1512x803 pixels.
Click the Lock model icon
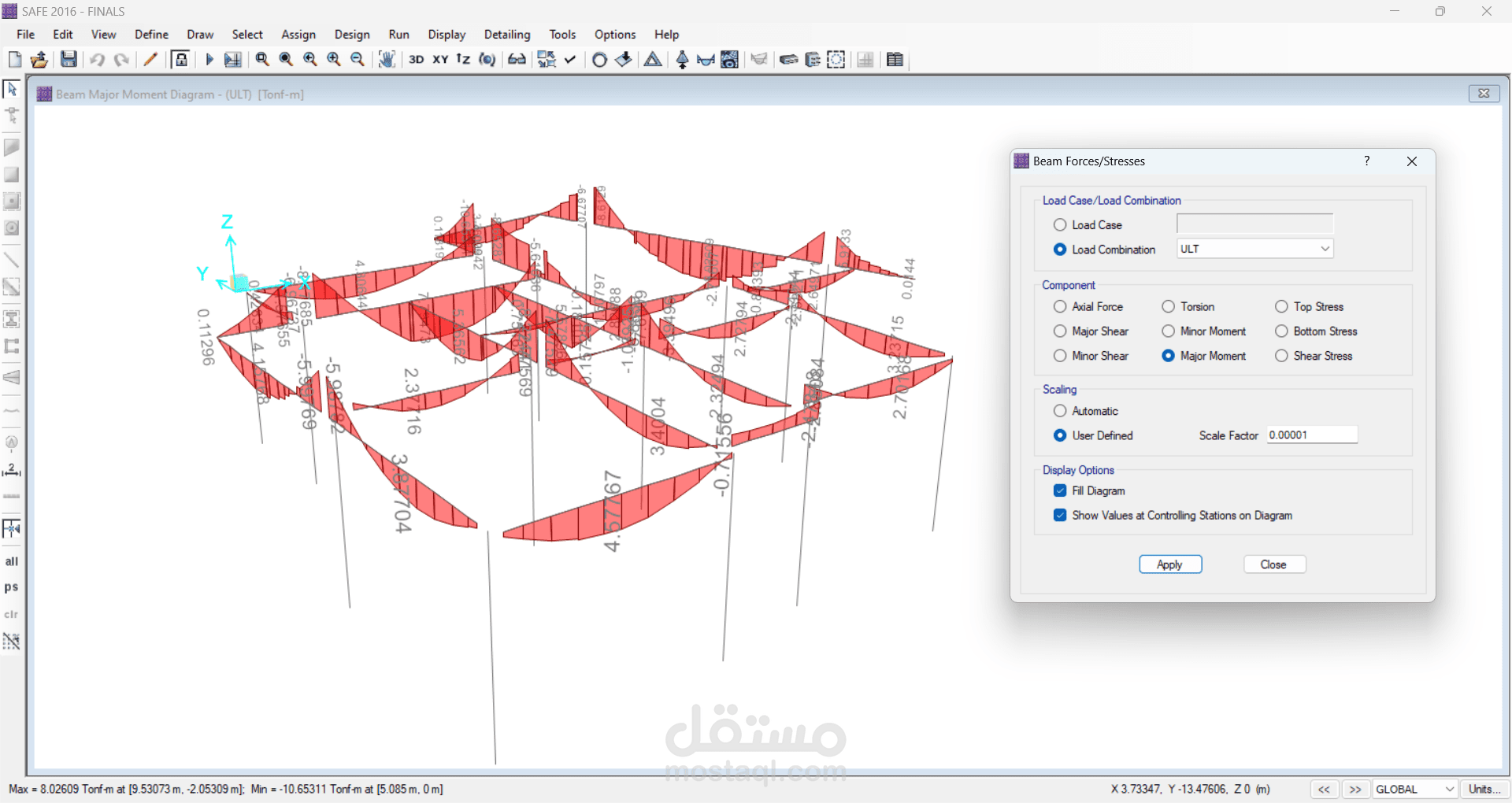click(181, 59)
